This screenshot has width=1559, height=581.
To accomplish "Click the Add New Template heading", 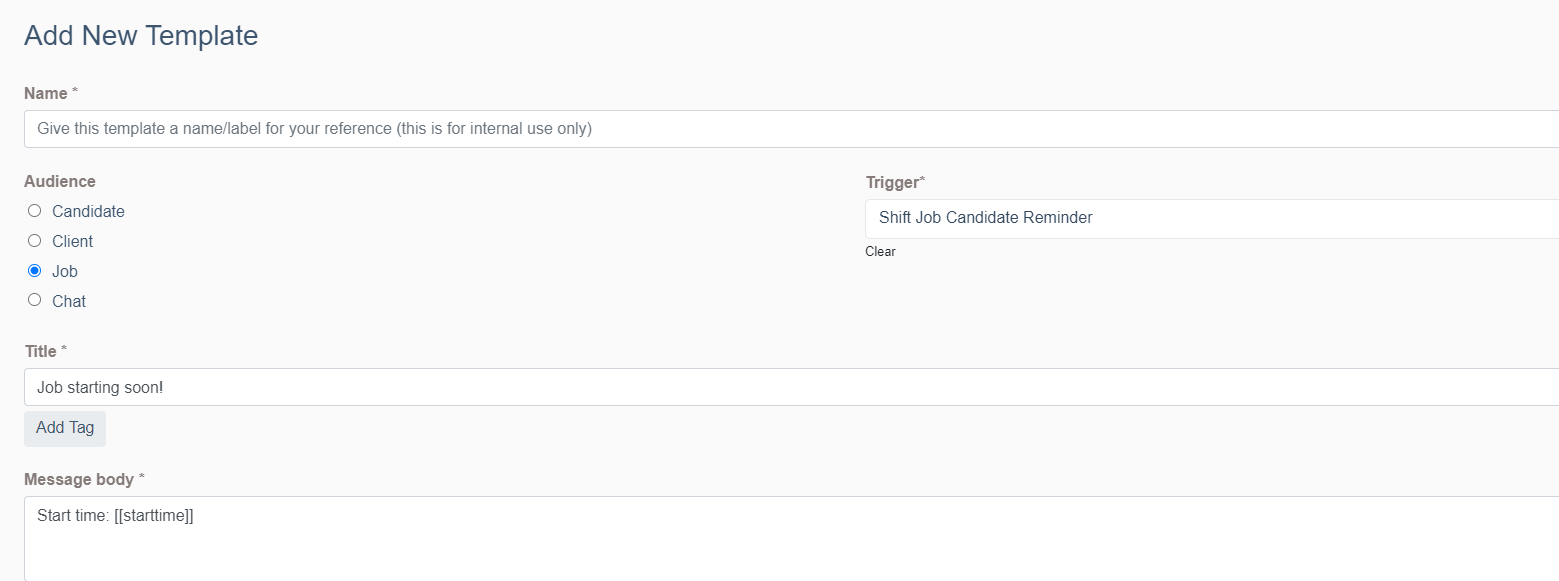I will click(x=141, y=36).
